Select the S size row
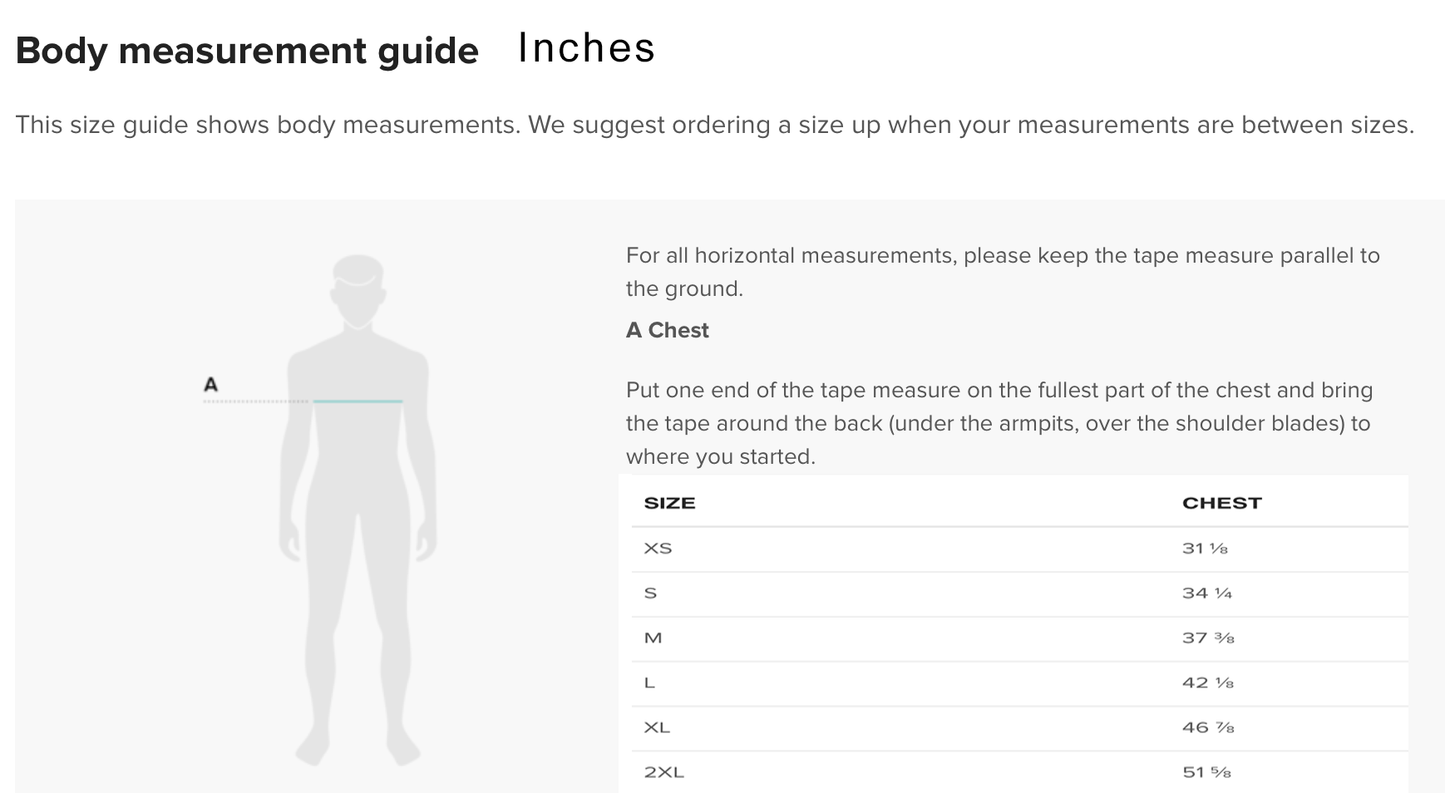The height and width of the screenshot is (793, 1445). (1019, 594)
